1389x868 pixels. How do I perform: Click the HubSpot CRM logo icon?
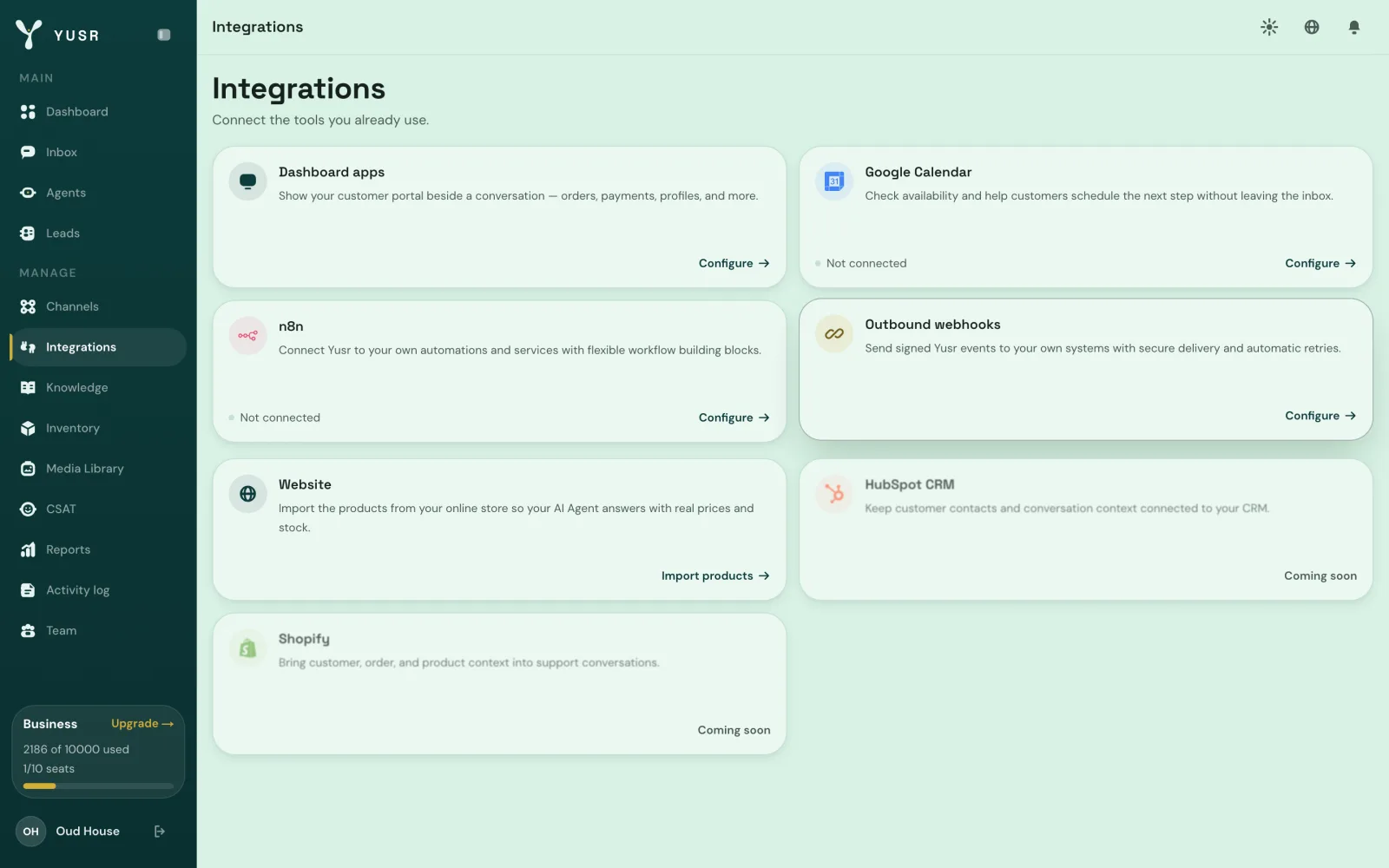834,494
